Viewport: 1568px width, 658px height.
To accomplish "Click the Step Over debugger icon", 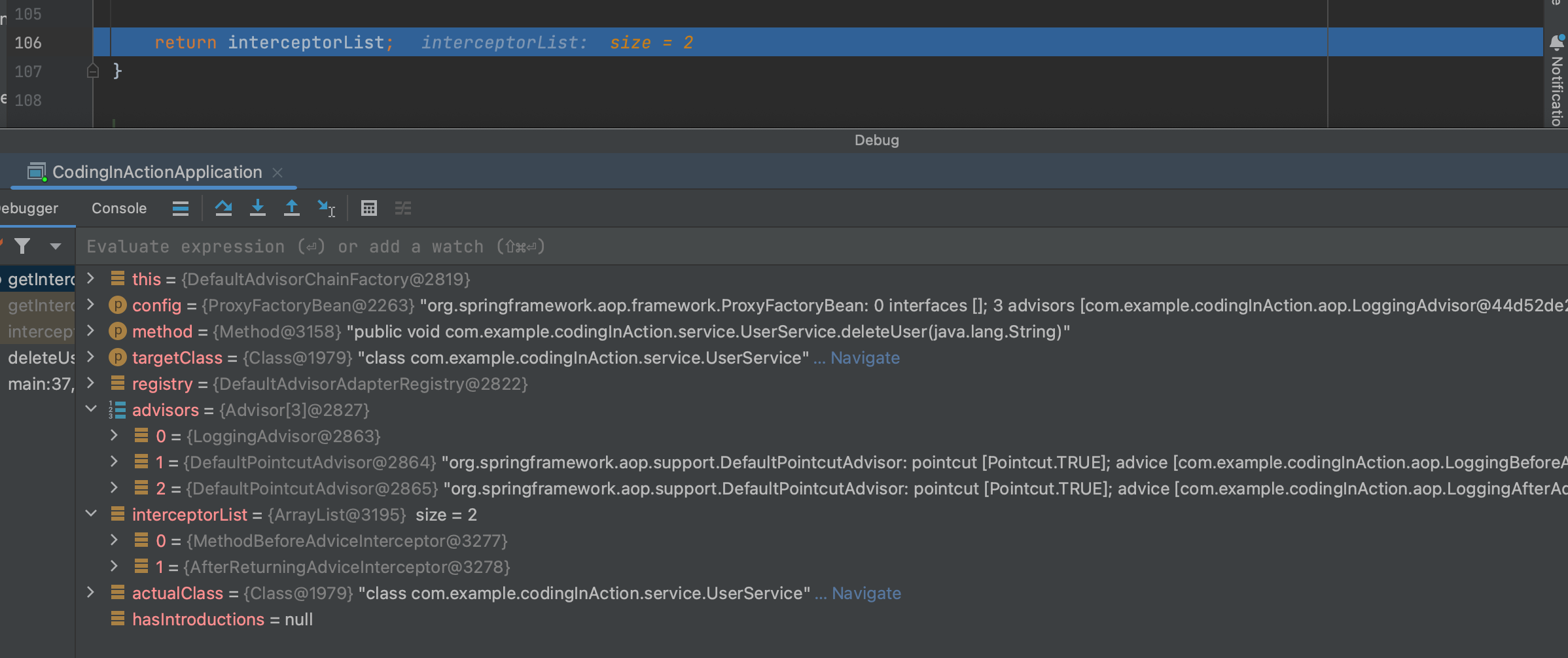I will [x=223, y=208].
